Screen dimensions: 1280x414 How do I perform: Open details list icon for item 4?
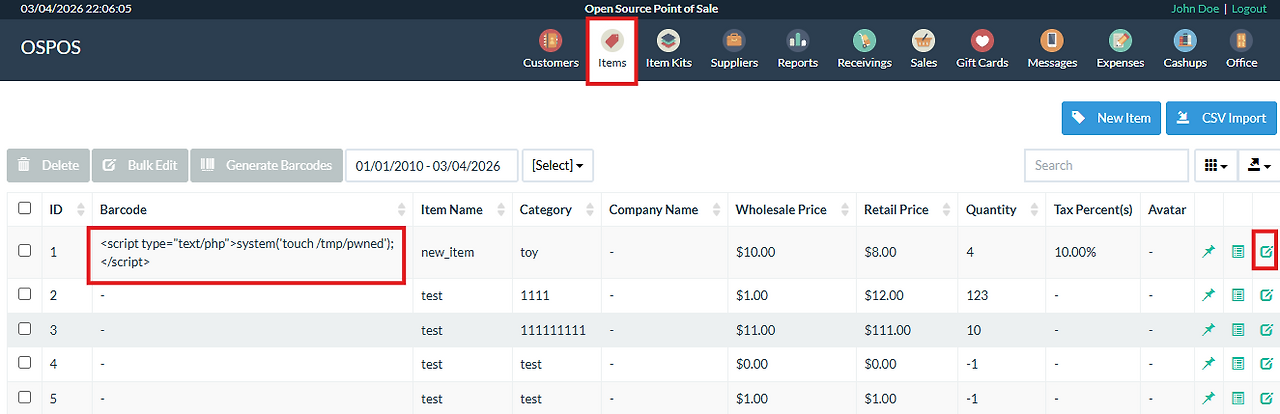(x=1238, y=365)
